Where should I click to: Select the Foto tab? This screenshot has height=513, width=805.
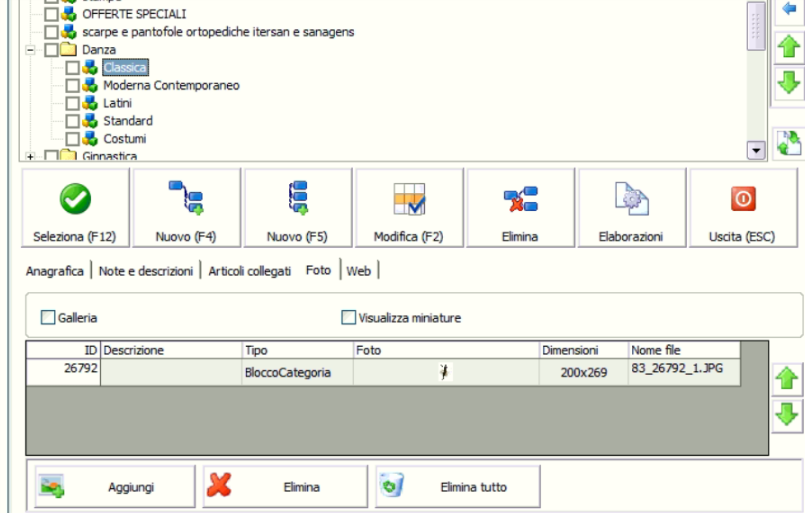pos(318,270)
